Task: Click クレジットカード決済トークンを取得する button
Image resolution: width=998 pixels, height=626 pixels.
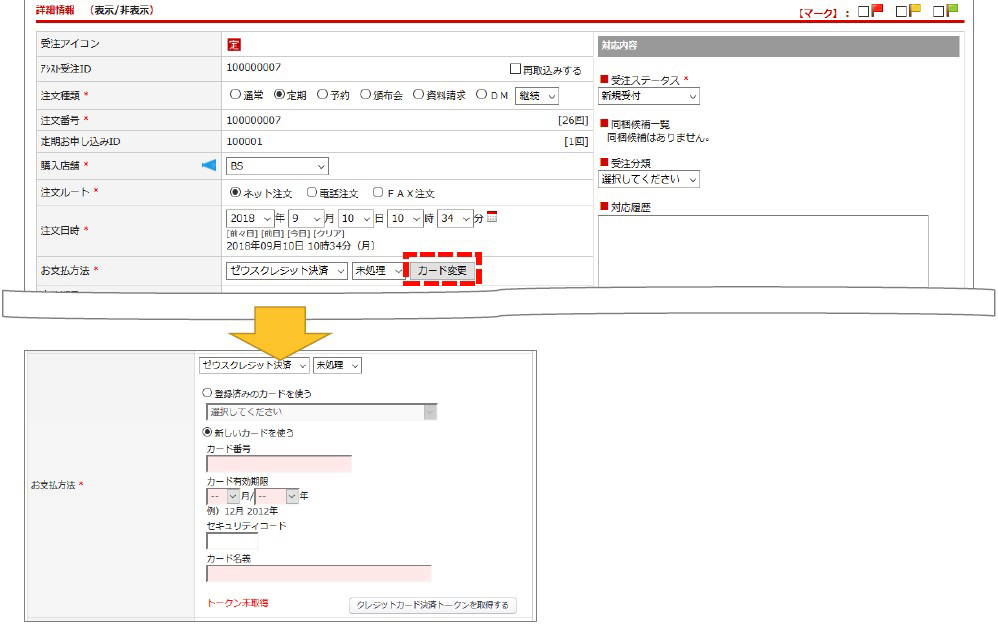Action: point(432,605)
